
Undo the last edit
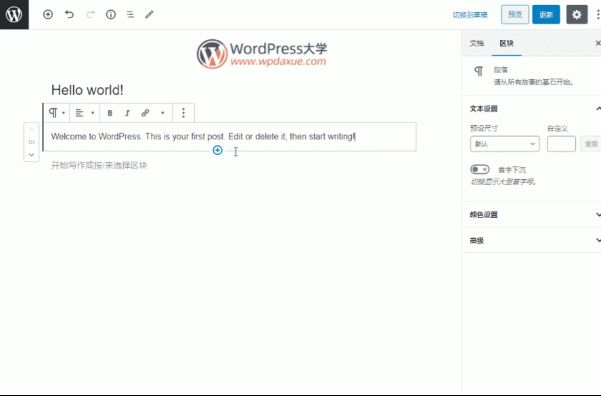point(69,15)
